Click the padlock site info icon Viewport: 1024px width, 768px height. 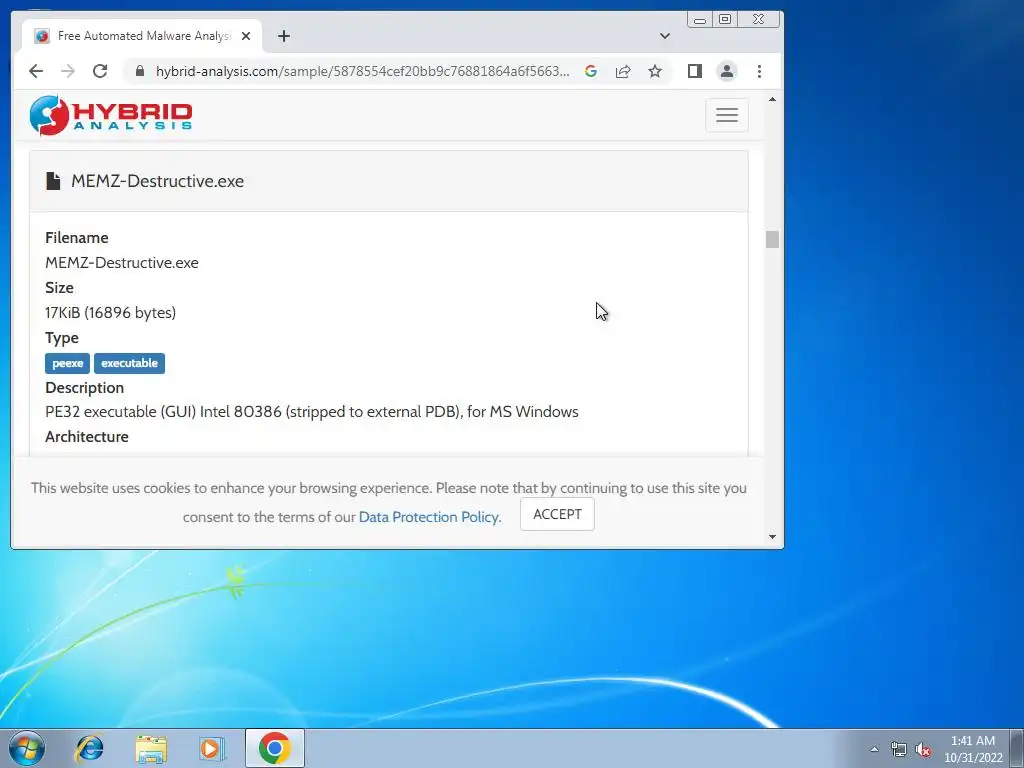140,71
